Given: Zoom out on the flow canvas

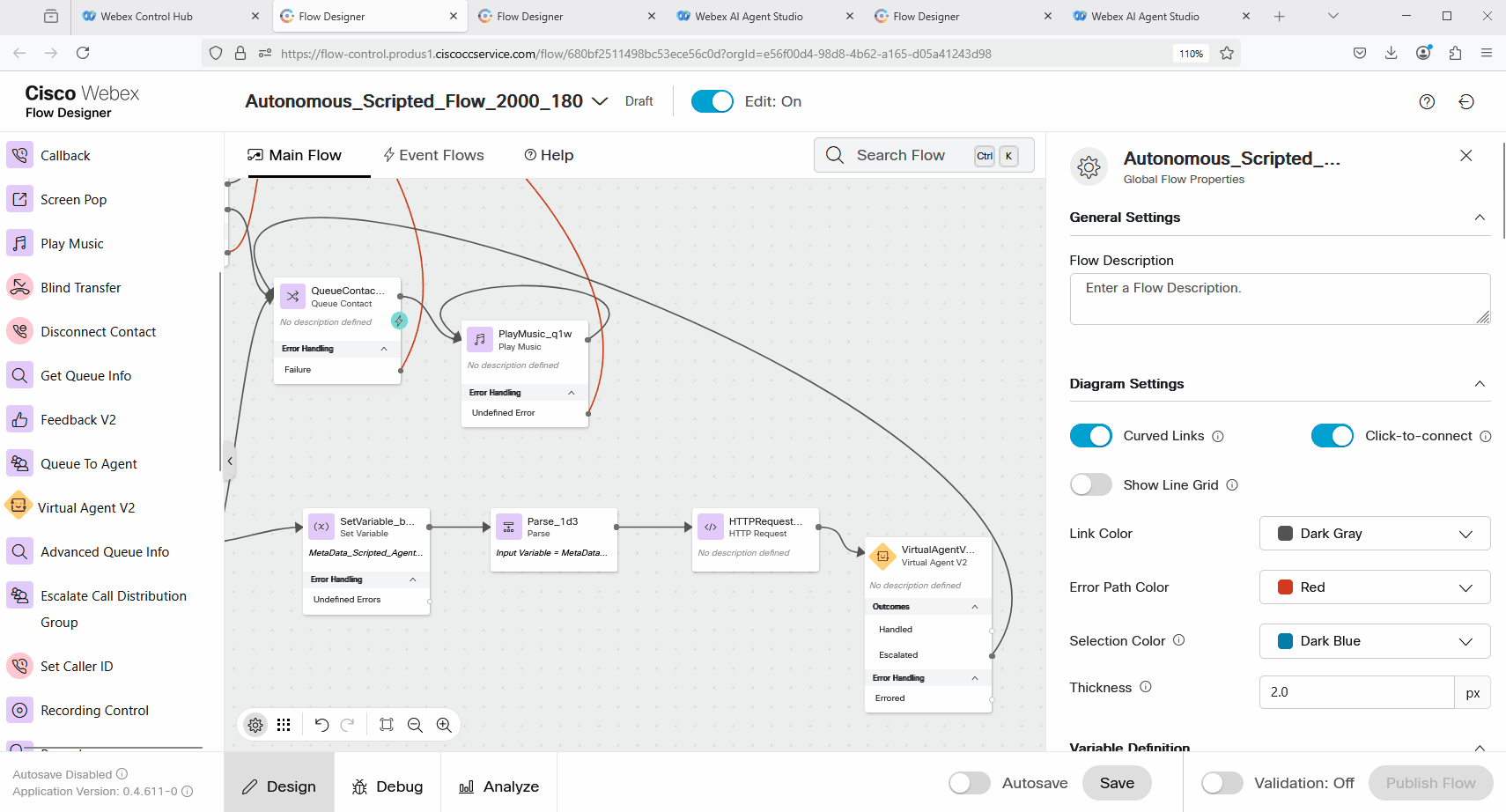Looking at the screenshot, I should pyautogui.click(x=415, y=725).
